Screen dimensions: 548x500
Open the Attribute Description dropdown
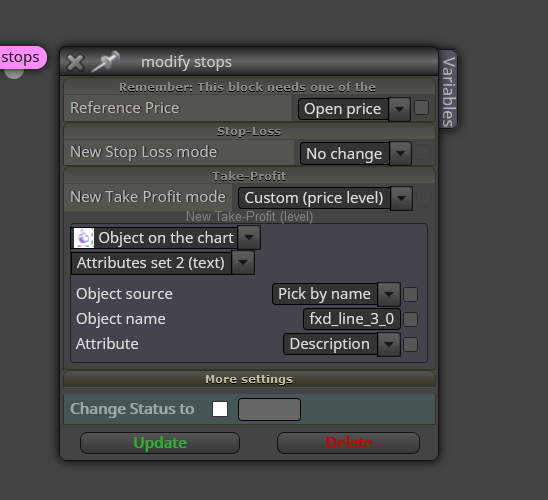click(342, 344)
